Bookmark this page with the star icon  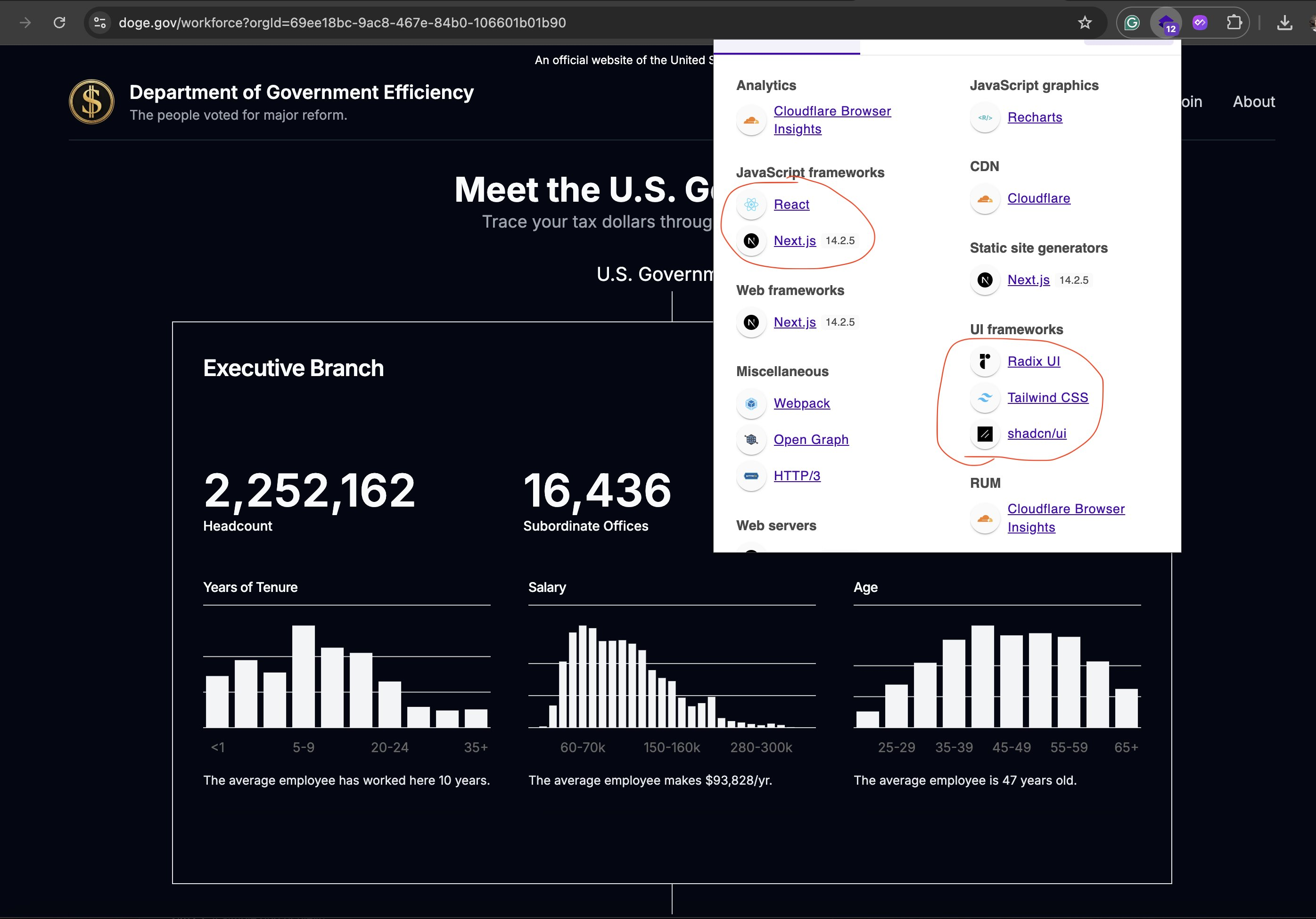(x=1085, y=22)
